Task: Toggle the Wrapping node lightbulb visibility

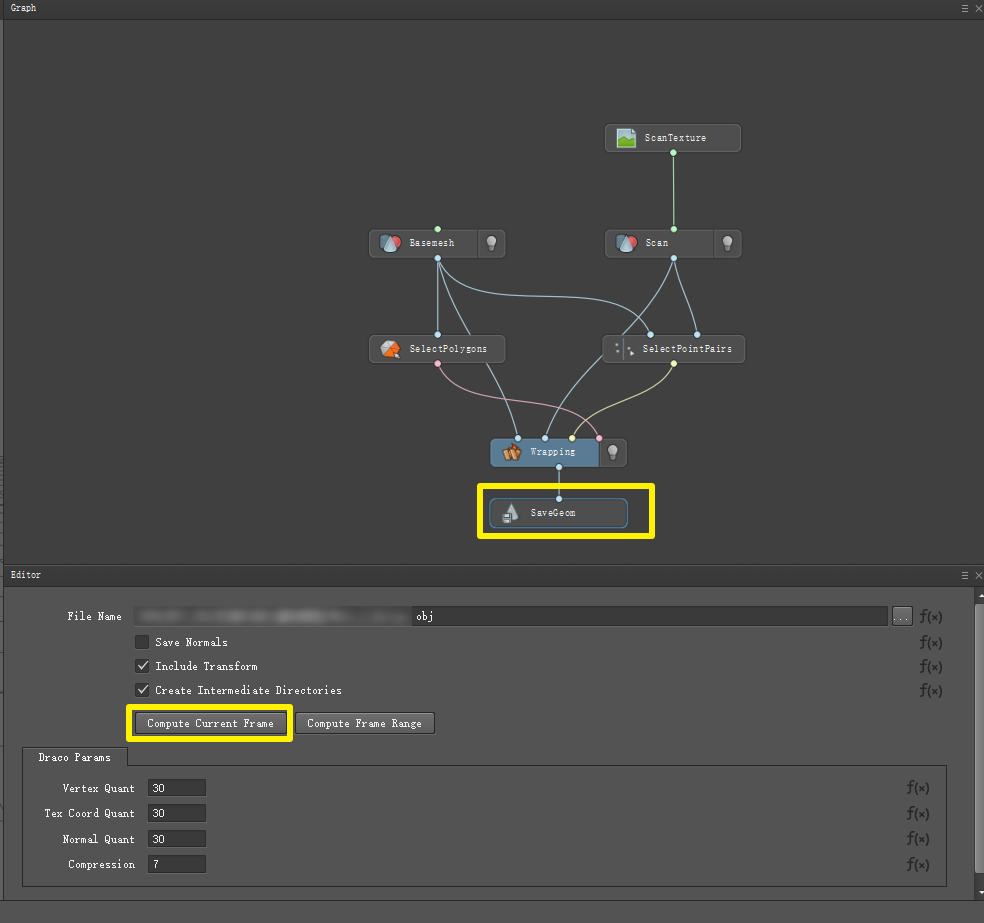Action: 613,452
